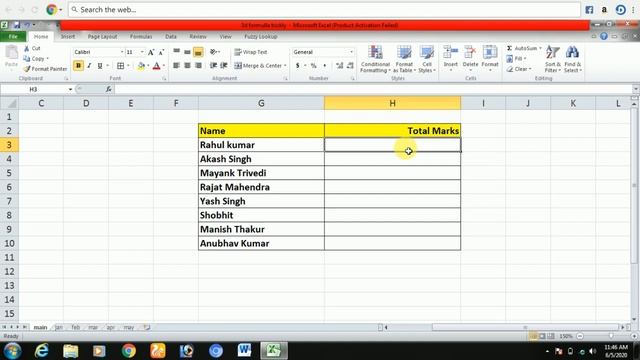Apply percent style format
Screen dimensions: 640x360
tap(313, 66)
